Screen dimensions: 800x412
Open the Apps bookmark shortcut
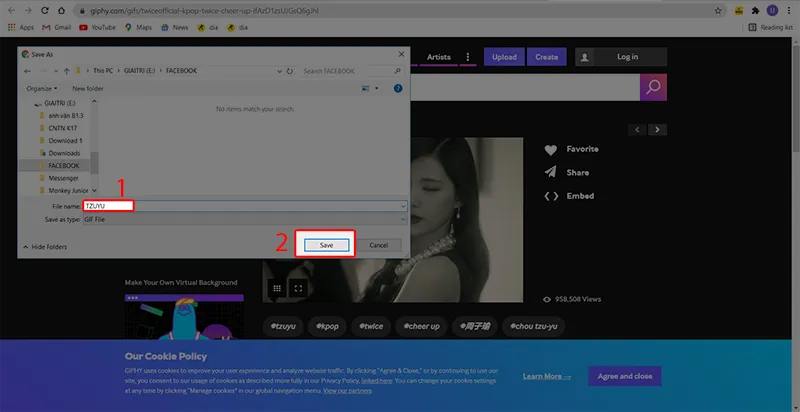[20, 28]
